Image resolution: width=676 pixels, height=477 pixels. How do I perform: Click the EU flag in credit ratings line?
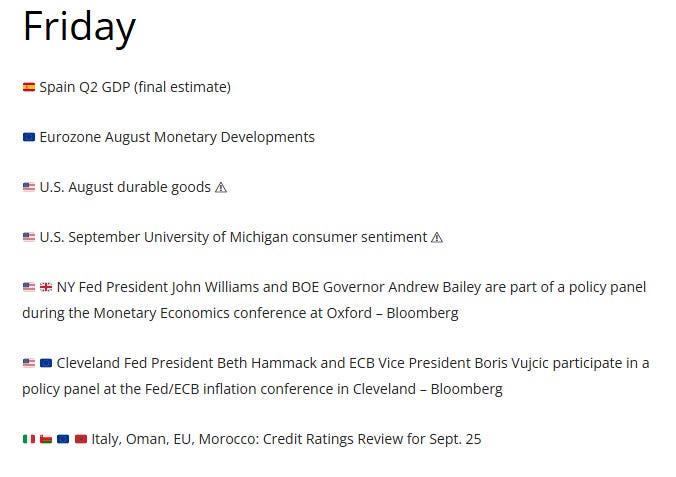pyautogui.click(x=63, y=439)
